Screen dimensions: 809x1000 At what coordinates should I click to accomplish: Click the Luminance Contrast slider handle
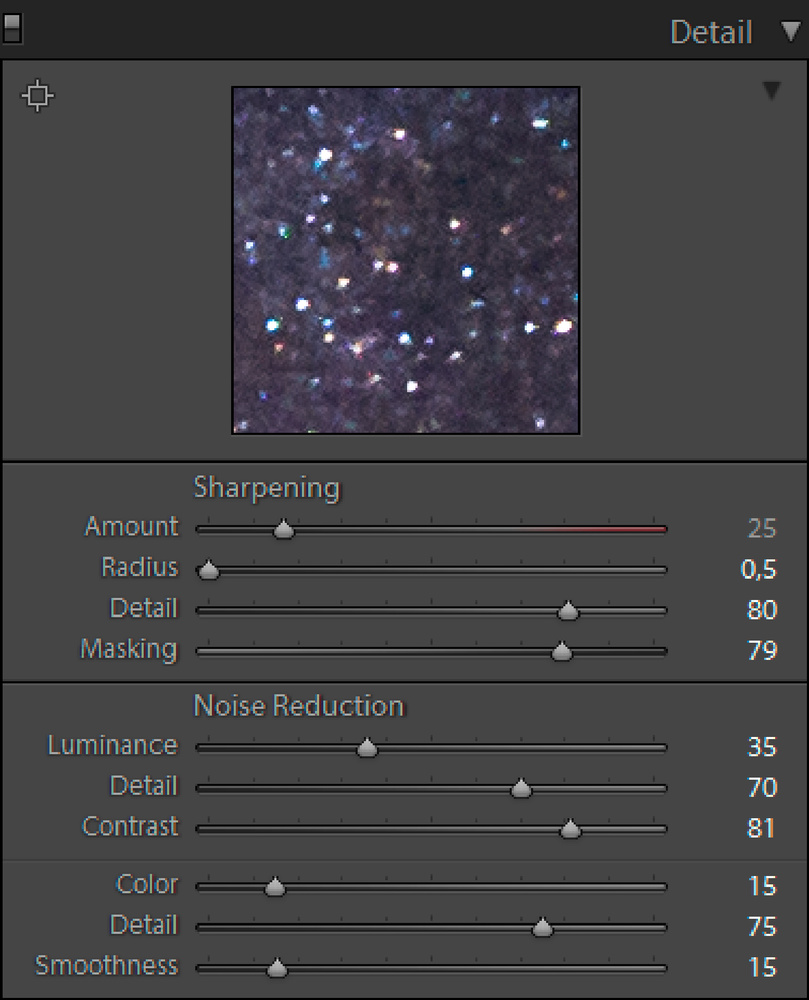(x=570, y=829)
